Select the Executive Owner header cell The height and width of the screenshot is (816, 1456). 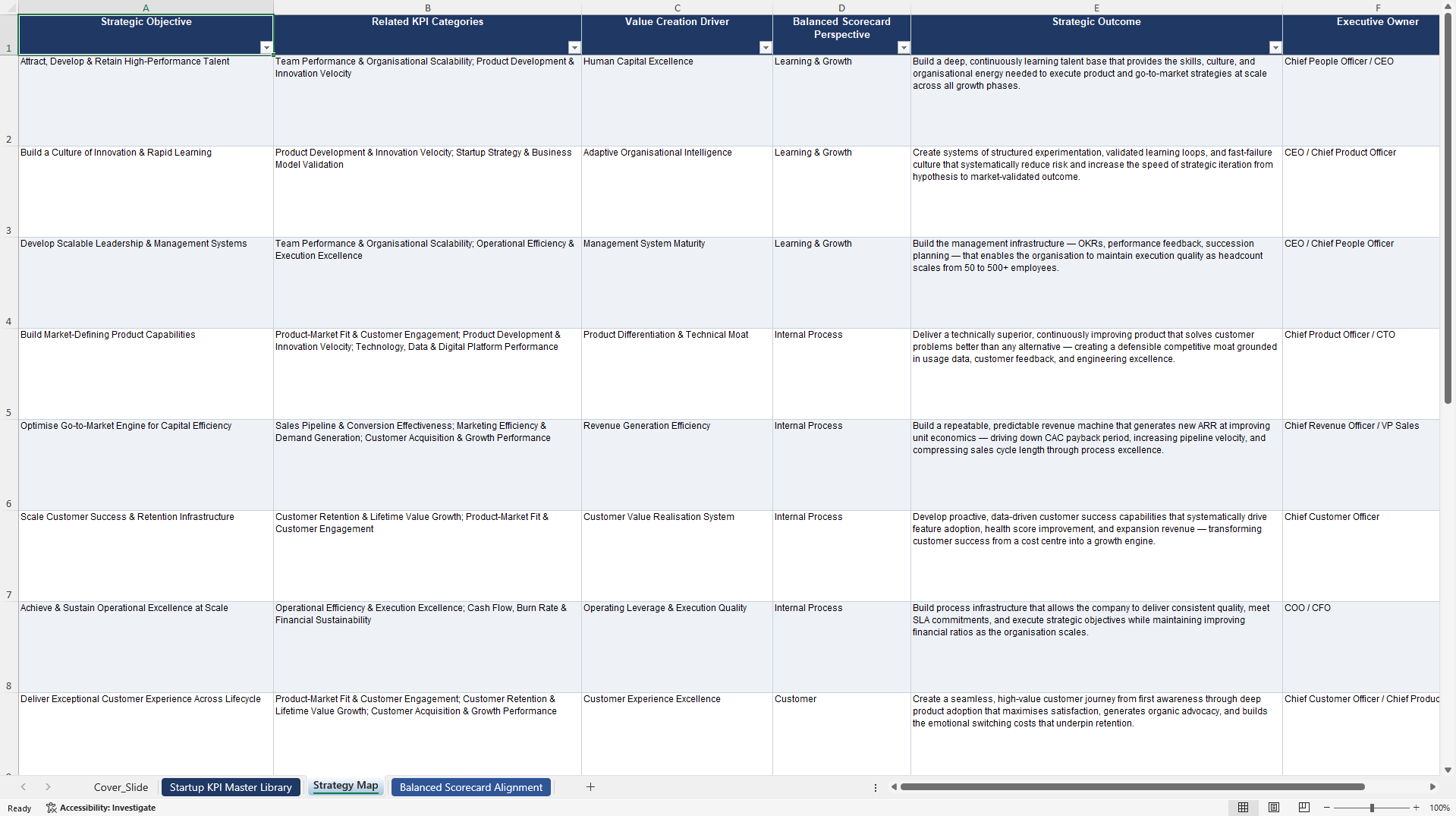1361,34
